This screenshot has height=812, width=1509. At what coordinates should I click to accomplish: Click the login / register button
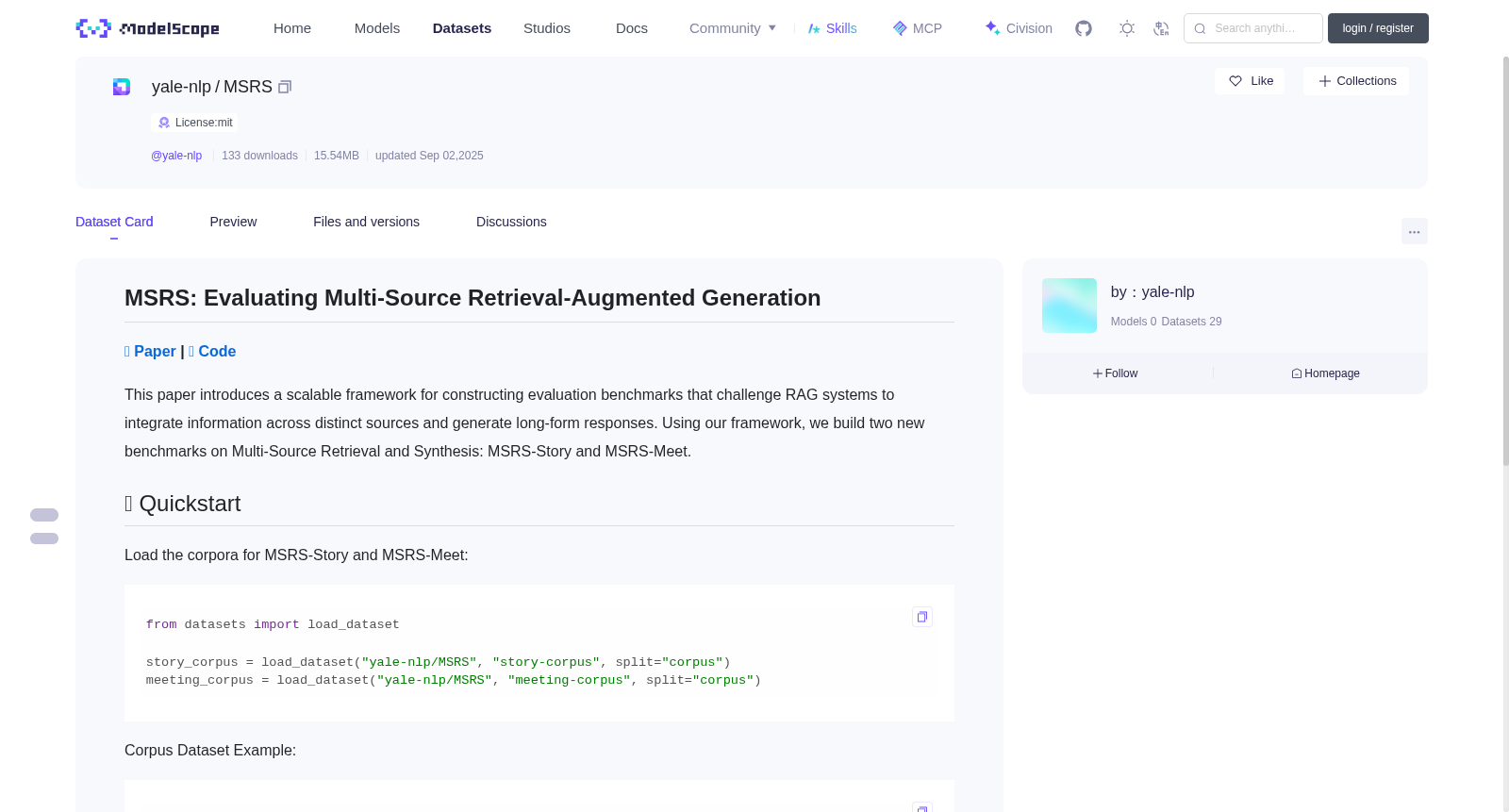point(1378,28)
